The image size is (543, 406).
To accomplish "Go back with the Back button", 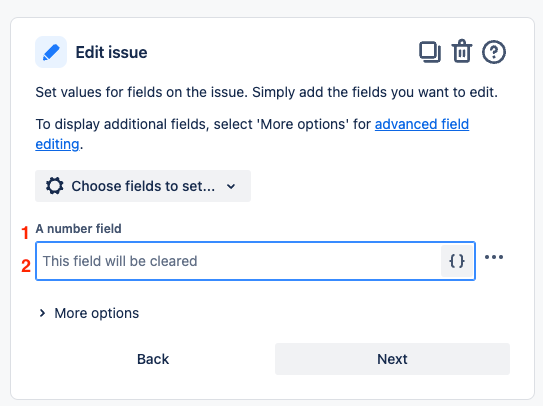I will click(x=153, y=359).
